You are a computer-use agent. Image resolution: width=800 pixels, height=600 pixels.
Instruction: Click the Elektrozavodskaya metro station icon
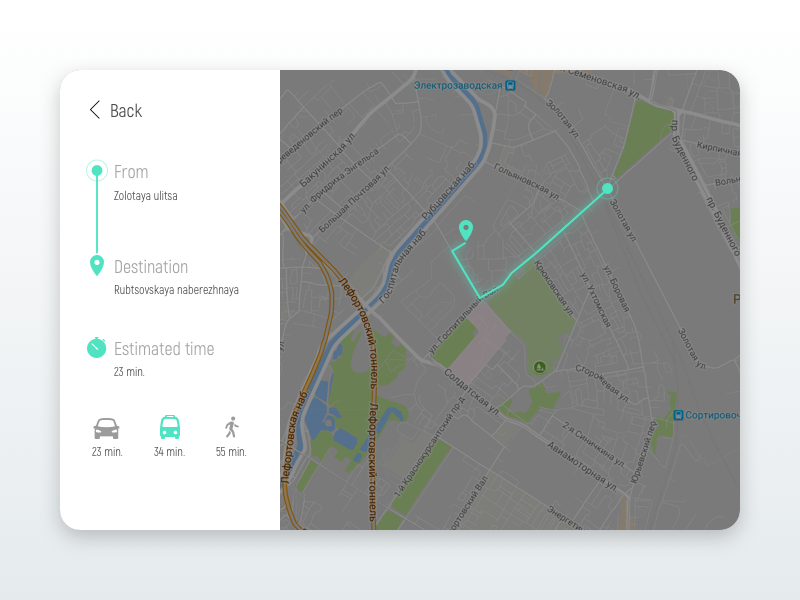pyautogui.click(x=510, y=86)
